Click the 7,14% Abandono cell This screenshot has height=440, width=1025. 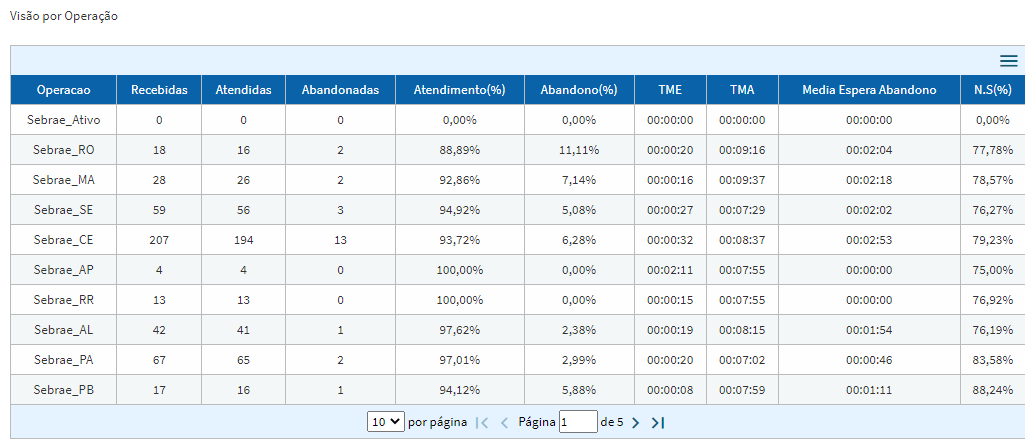(579, 180)
